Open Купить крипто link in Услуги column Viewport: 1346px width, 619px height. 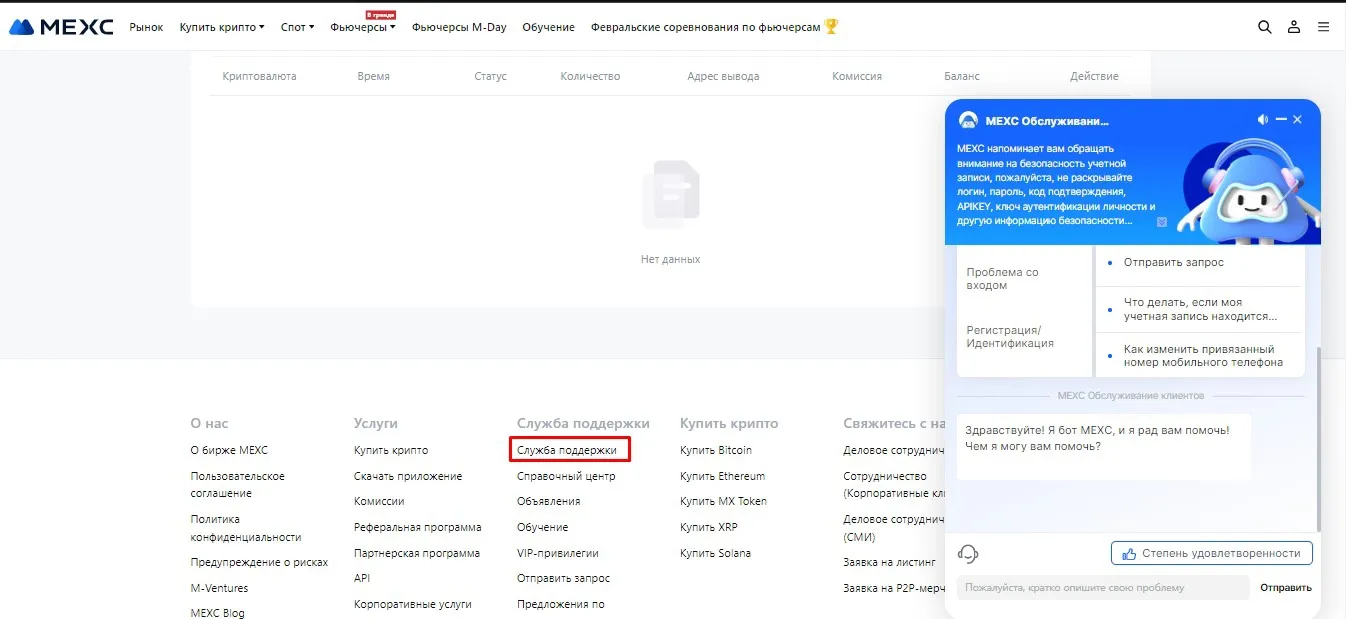tap(391, 450)
